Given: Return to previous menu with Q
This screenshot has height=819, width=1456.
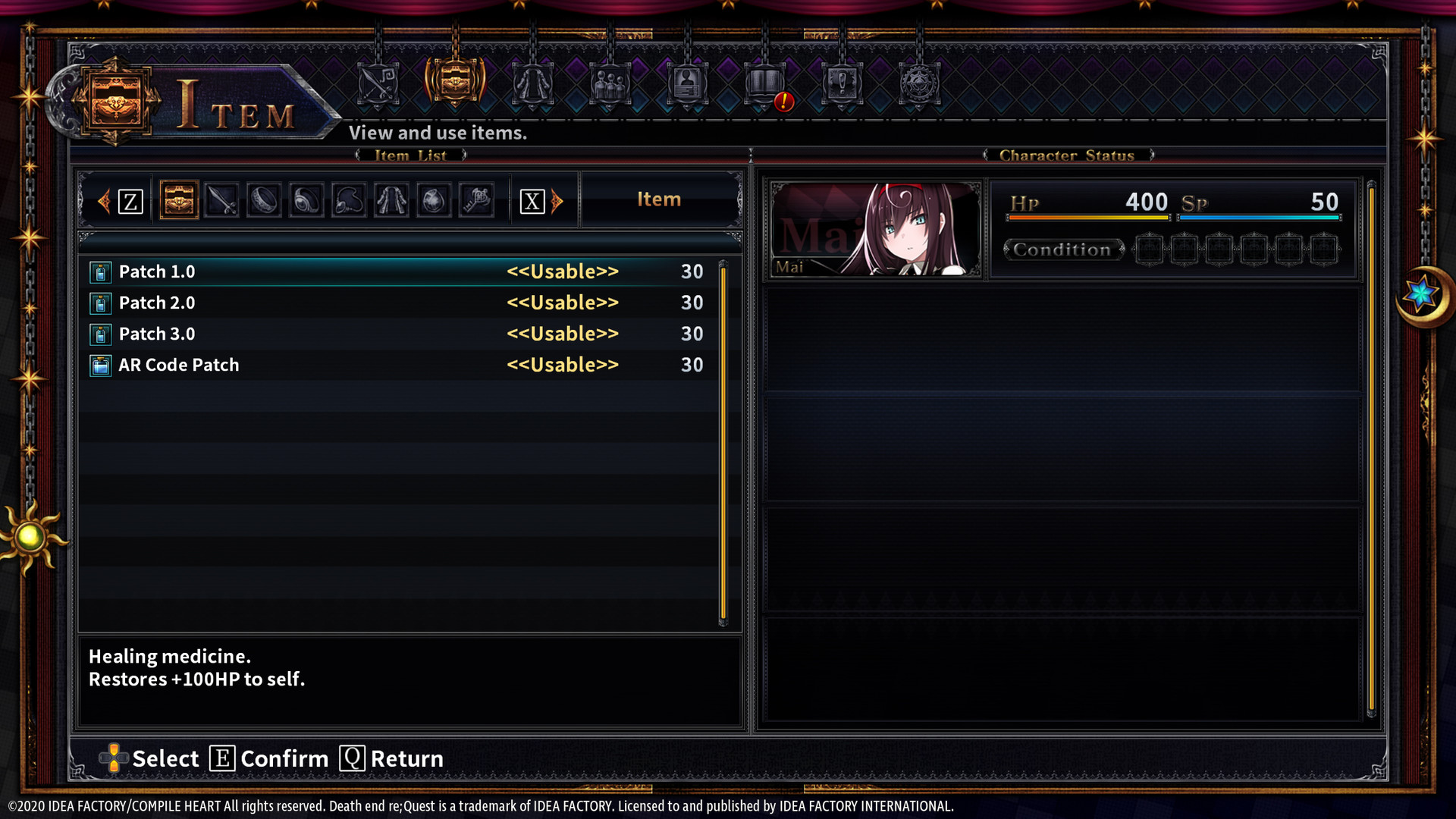Looking at the screenshot, I should point(351,758).
